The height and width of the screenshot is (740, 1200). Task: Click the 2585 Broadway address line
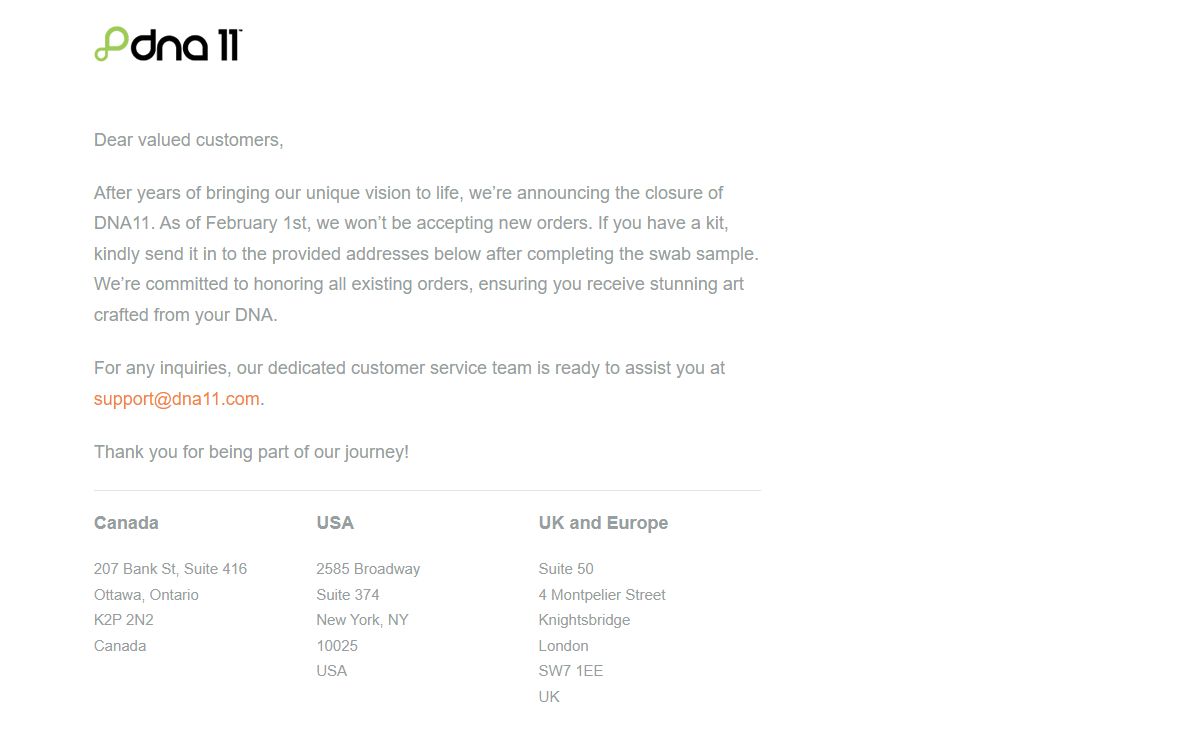pyautogui.click(x=368, y=569)
